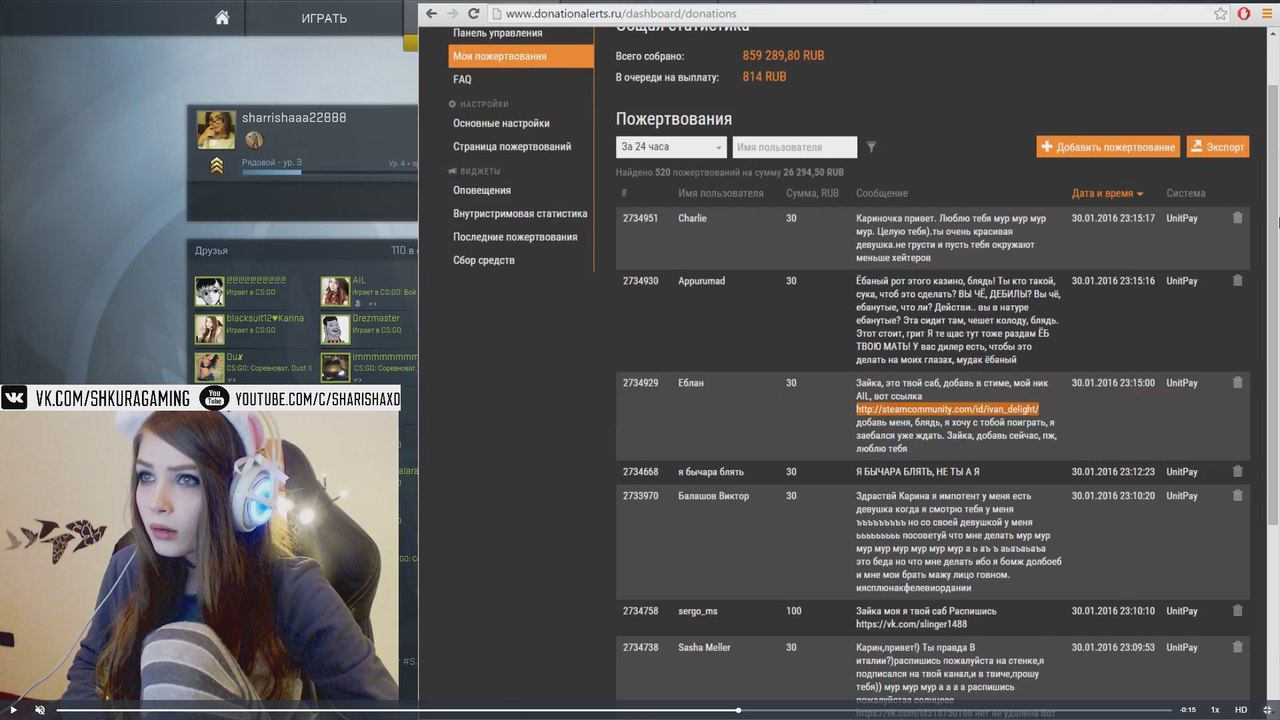Open the FAQ sidebar item
Viewport: 1280px width, 720px height.
tap(462, 79)
